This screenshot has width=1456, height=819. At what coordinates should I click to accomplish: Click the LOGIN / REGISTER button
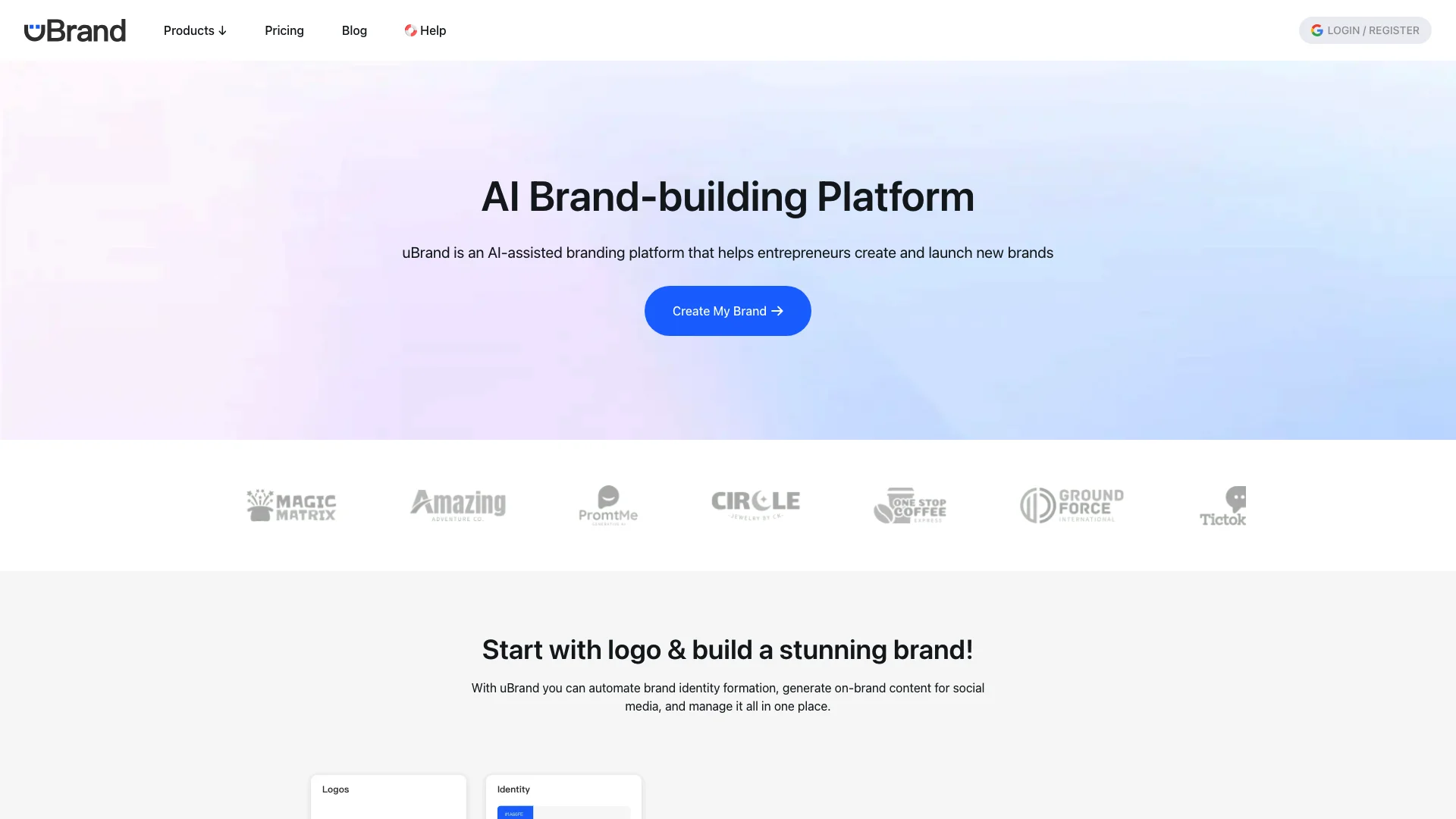tap(1365, 30)
